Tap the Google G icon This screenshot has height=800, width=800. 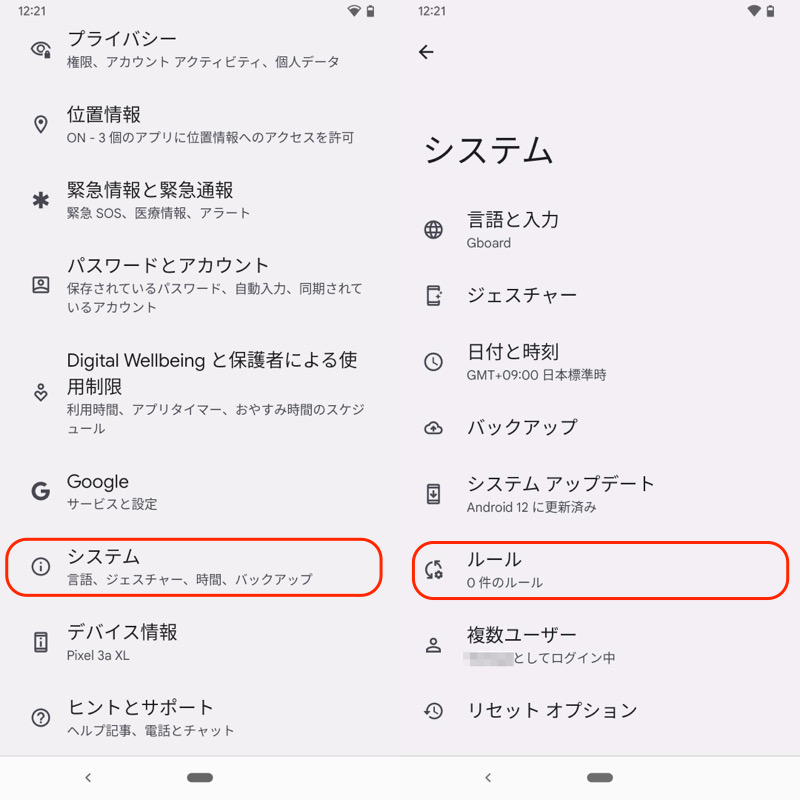(x=41, y=491)
